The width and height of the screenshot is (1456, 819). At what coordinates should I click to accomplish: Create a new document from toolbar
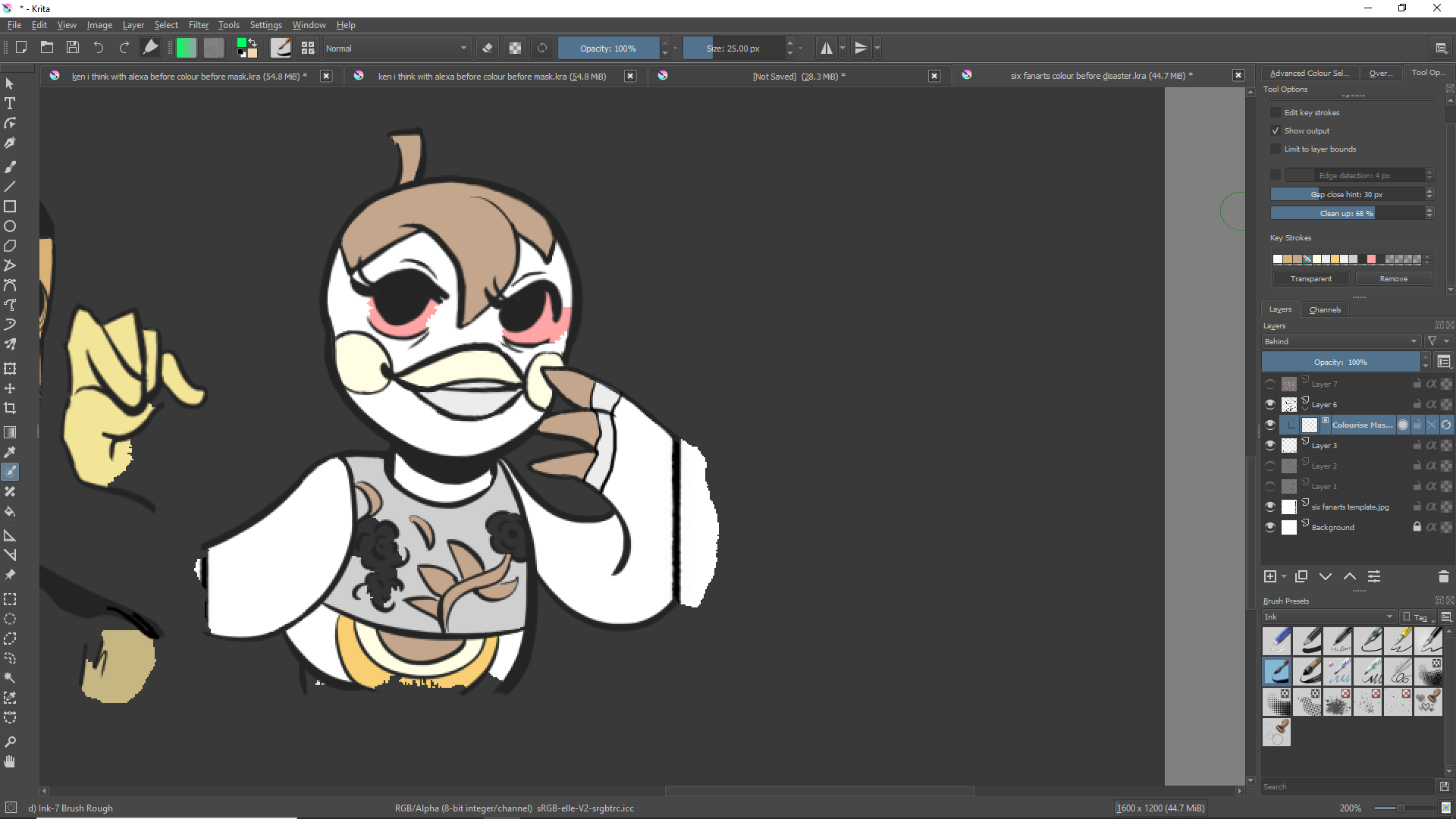[21, 48]
